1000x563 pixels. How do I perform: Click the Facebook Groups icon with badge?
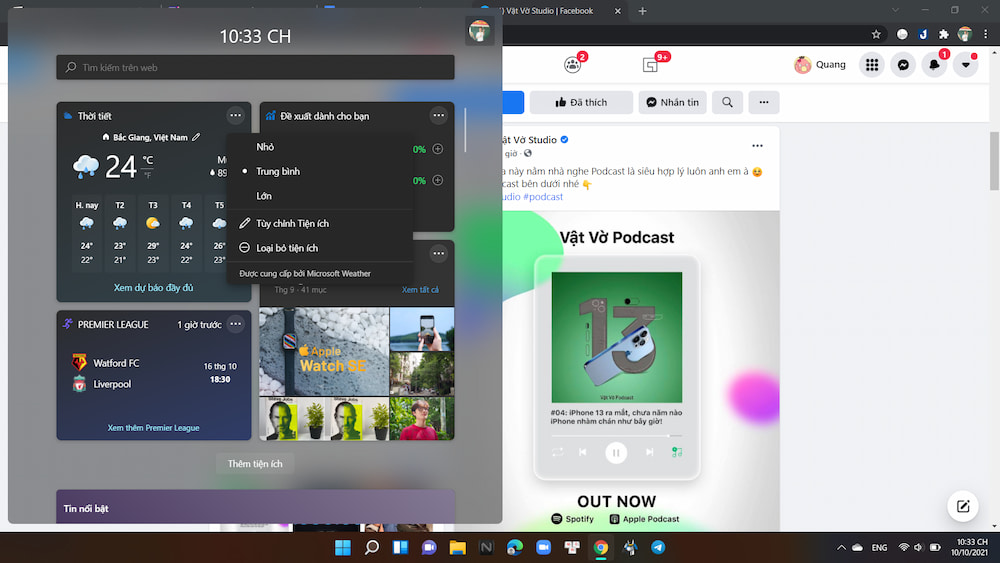tap(573, 65)
